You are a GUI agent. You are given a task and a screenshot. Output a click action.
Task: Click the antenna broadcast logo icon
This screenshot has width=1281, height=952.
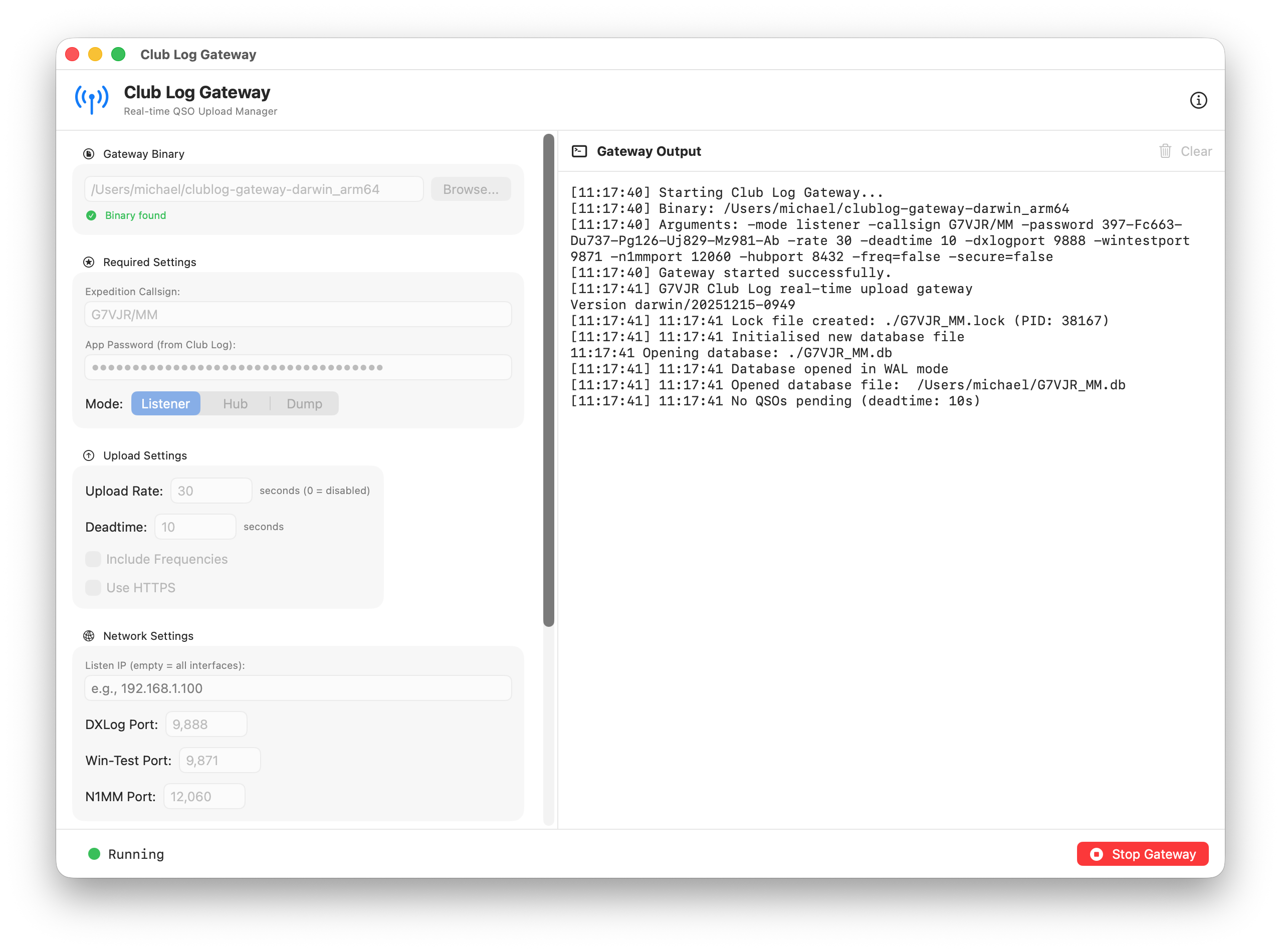point(92,100)
